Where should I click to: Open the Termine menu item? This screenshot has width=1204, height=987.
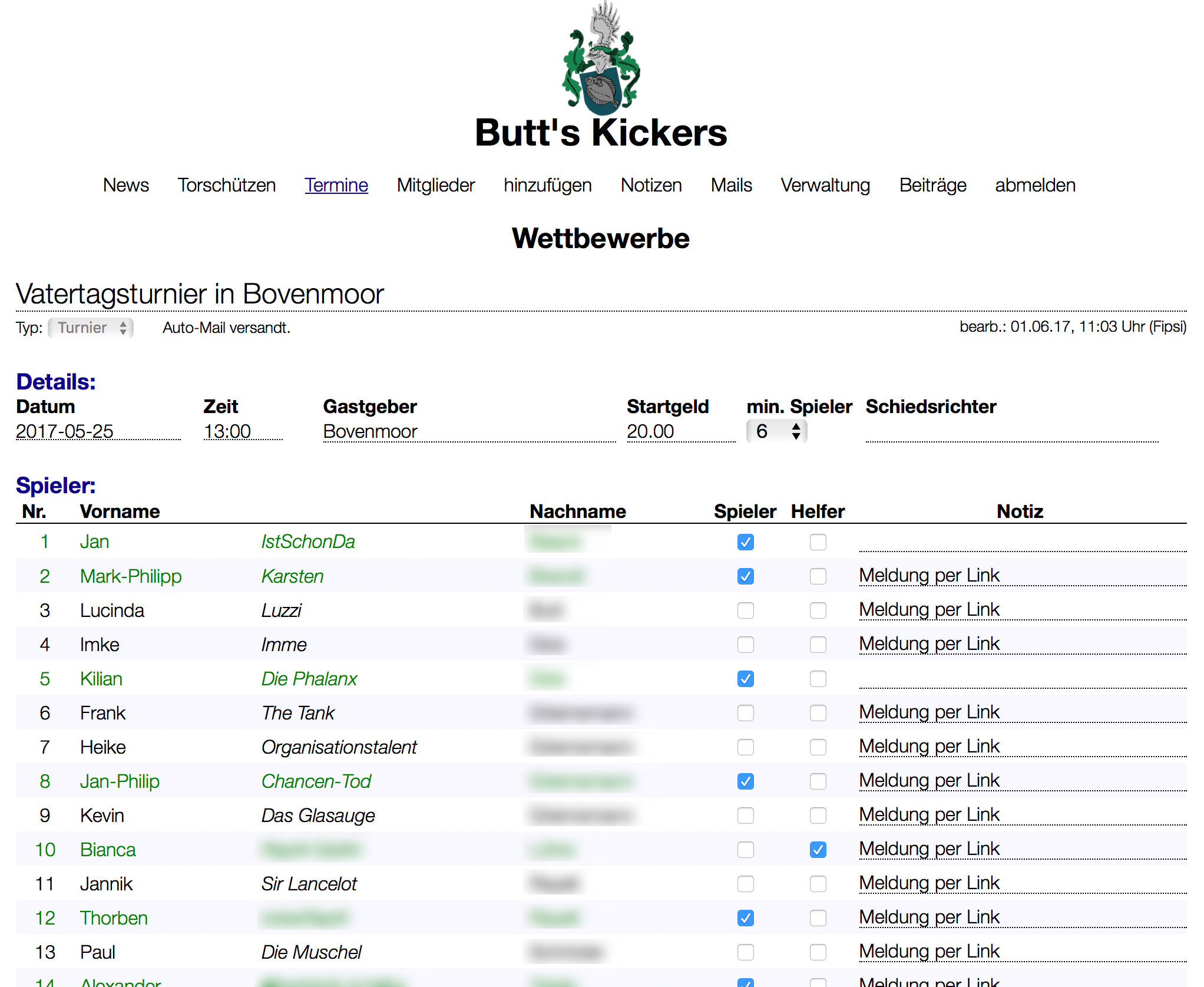[336, 185]
